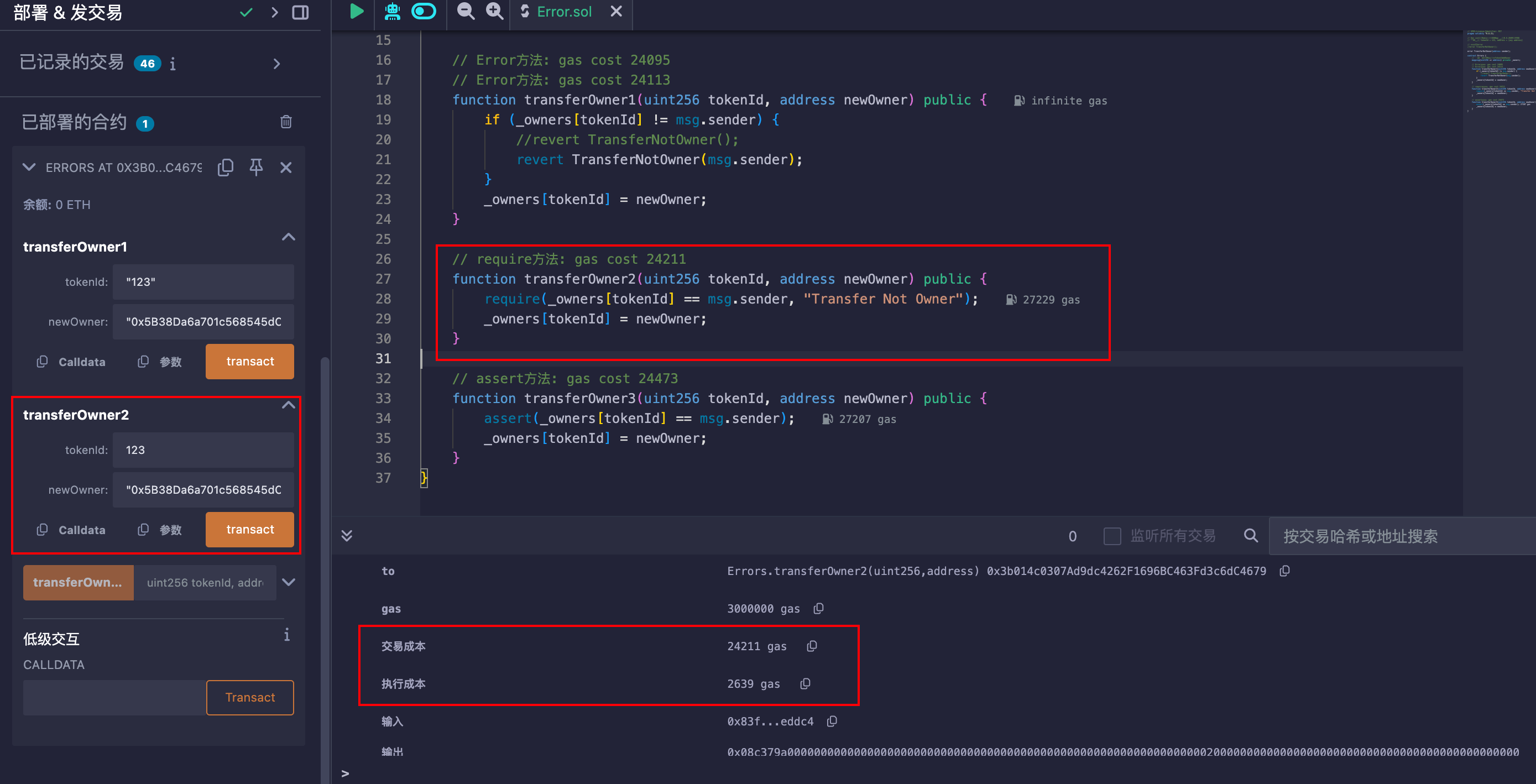This screenshot has height=784, width=1536.
Task: Copy Calldata for transferOwner2
Action: tap(71, 530)
